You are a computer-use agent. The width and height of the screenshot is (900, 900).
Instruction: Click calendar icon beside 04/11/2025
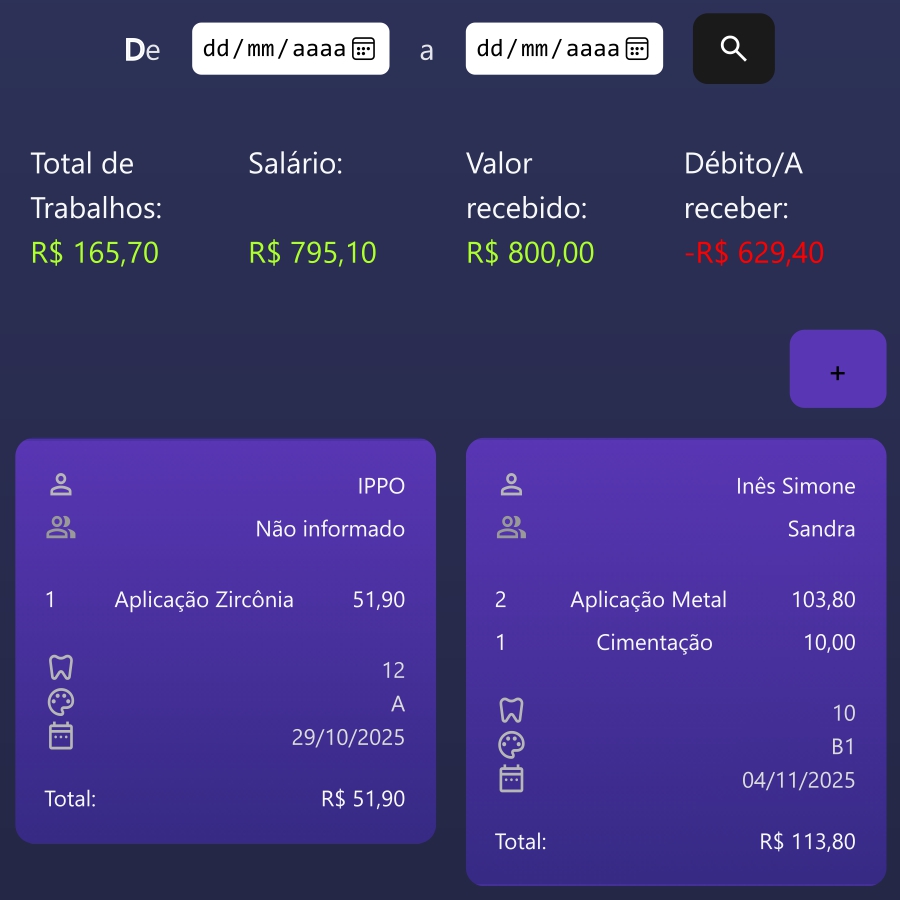tap(512, 779)
